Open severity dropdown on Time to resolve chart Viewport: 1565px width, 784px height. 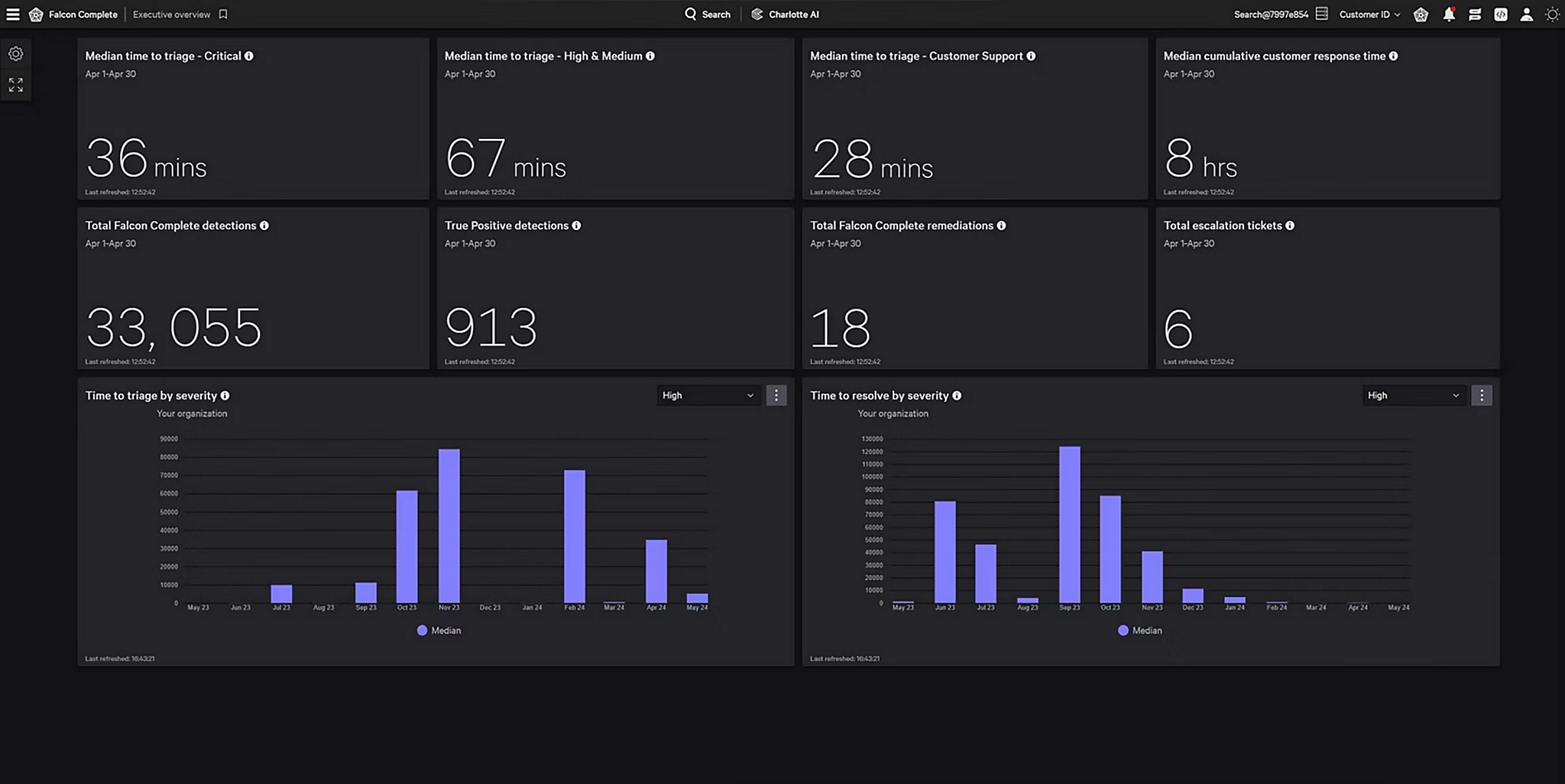(x=1413, y=395)
